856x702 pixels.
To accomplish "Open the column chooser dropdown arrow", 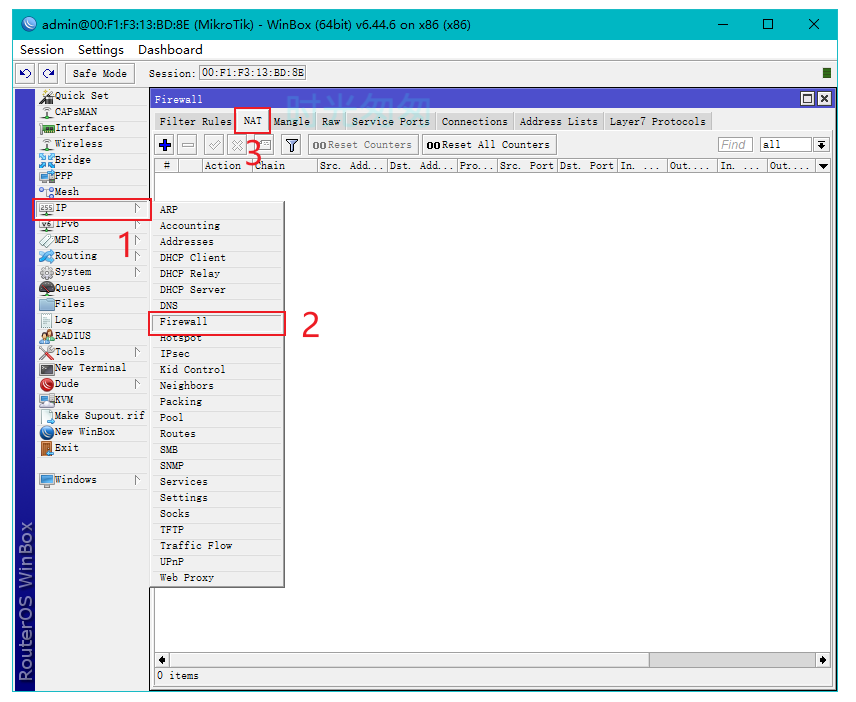I will (823, 166).
